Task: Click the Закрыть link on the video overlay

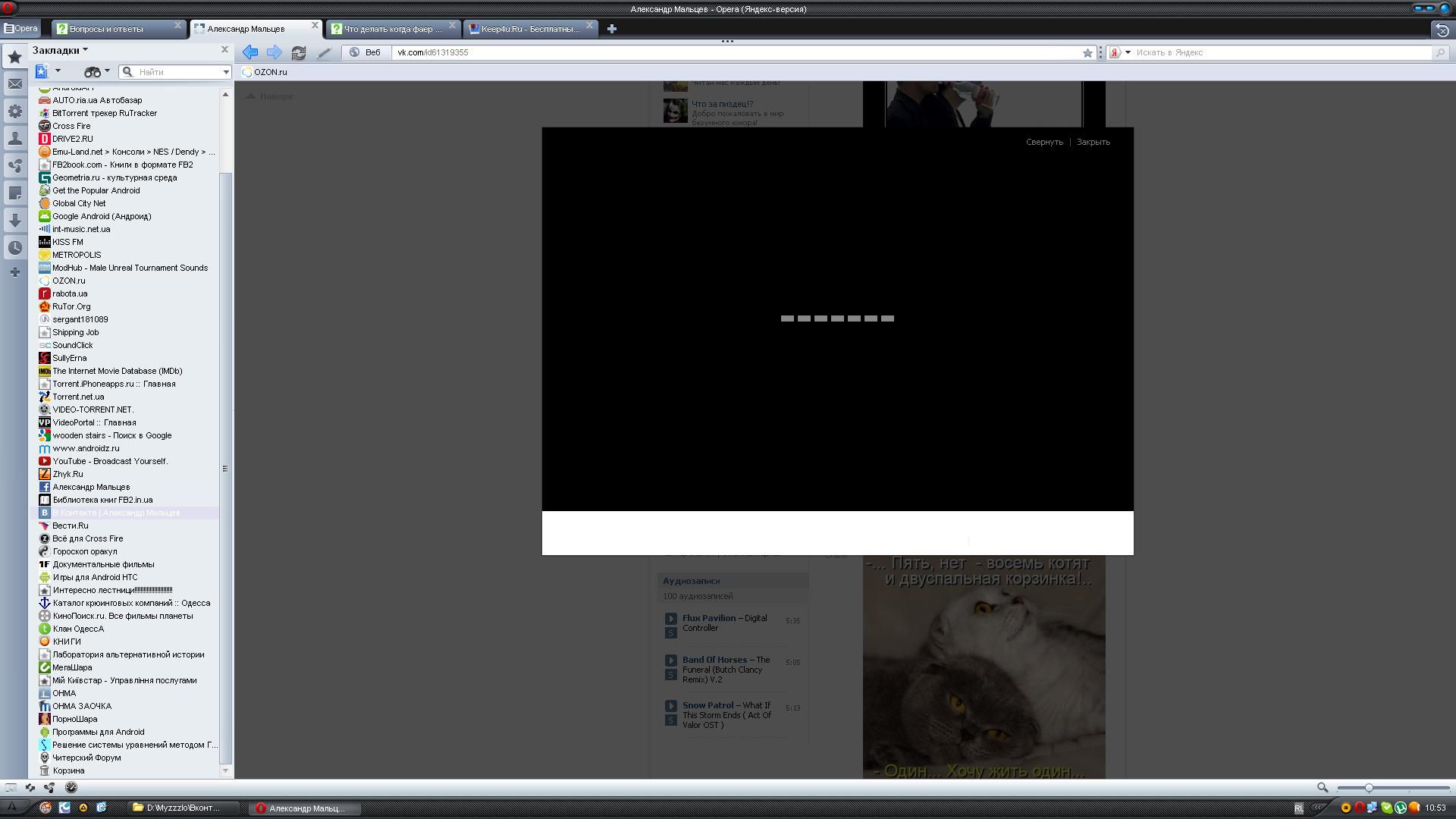Action: pos(1093,142)
